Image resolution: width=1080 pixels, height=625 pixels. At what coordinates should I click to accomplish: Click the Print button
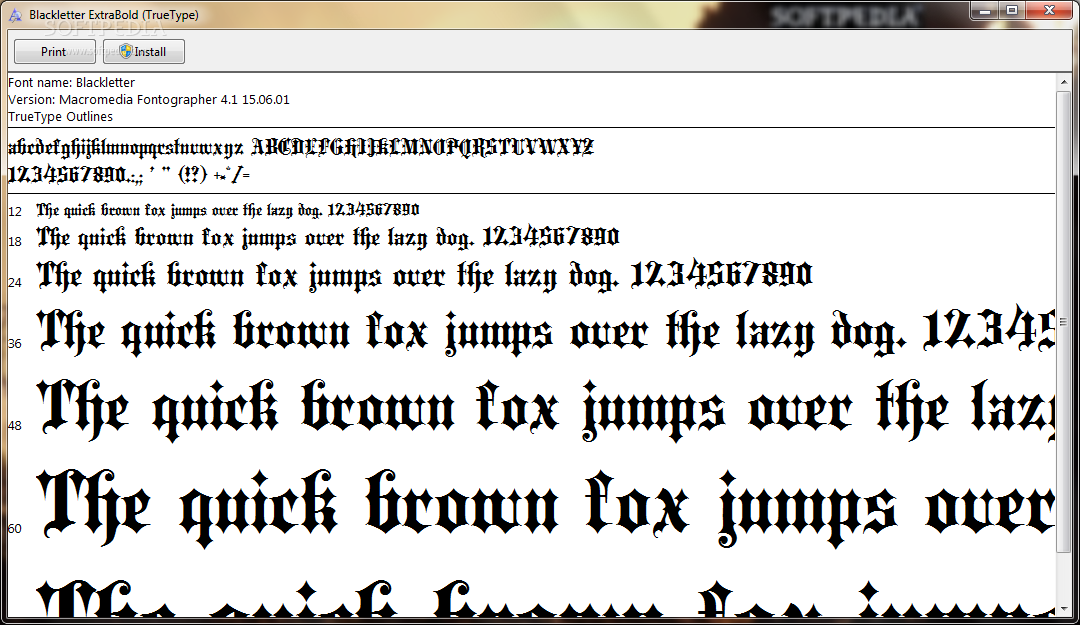click(x=54, y=52)
